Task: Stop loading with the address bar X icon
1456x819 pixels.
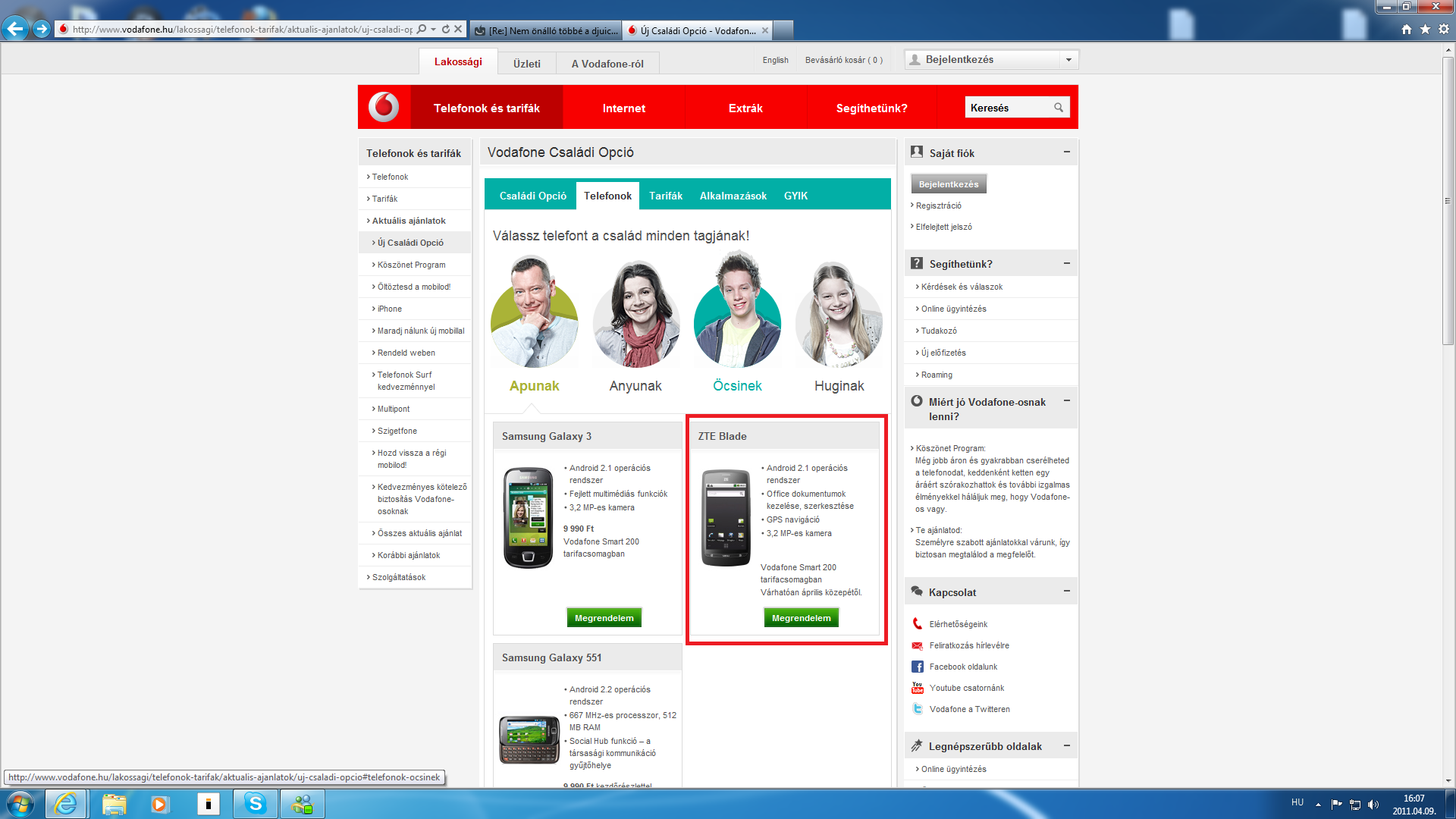Action: click(458, 29)
